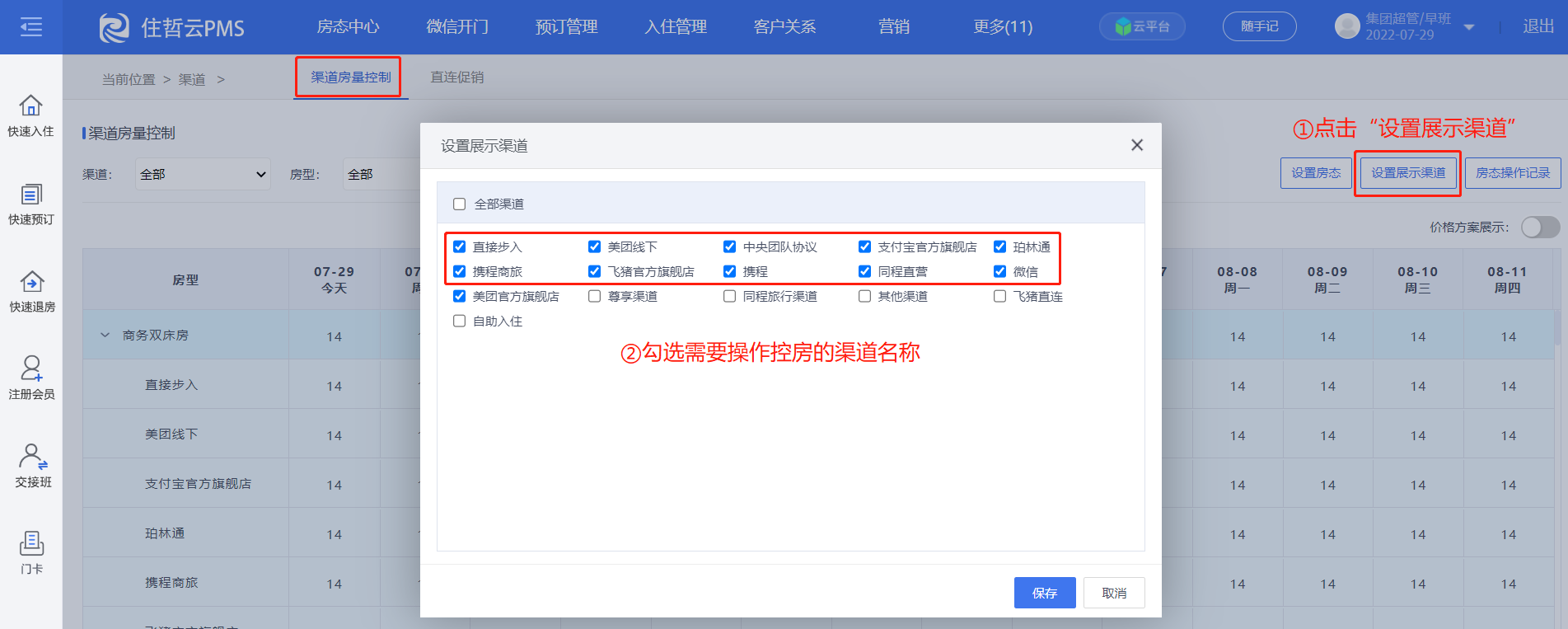Open the 入住管理 menu

tap(676, 27)
